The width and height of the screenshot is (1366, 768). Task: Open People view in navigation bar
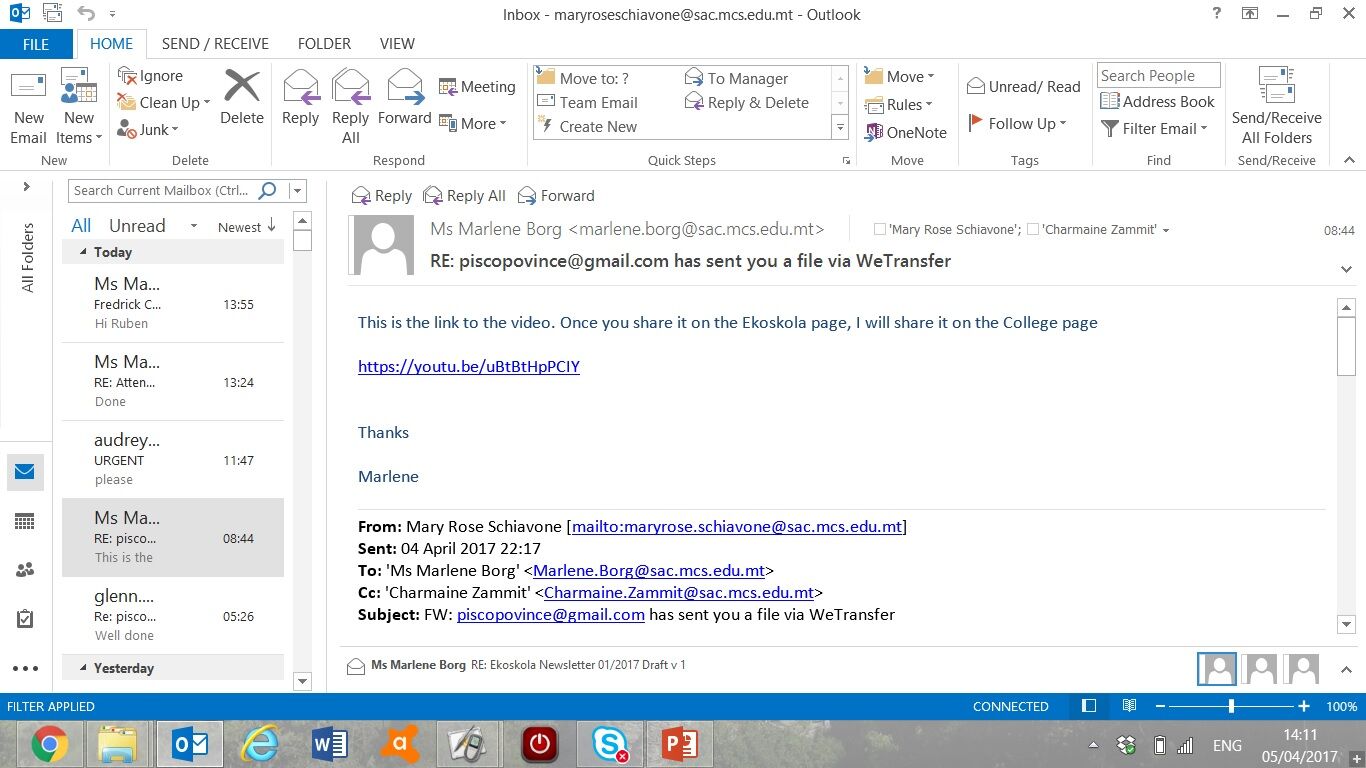coord(25,570)
